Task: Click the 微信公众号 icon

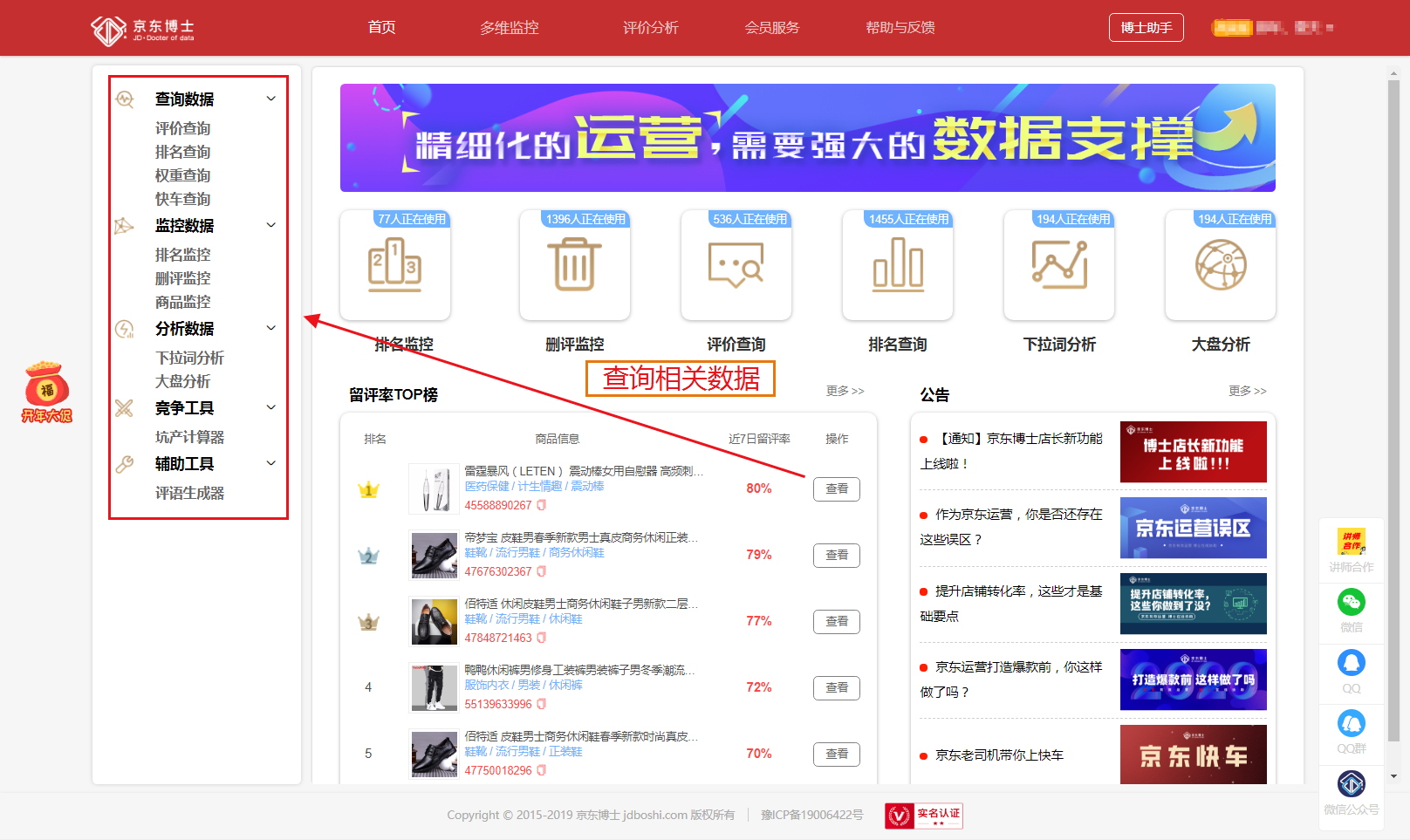Action: (1352, 783)
